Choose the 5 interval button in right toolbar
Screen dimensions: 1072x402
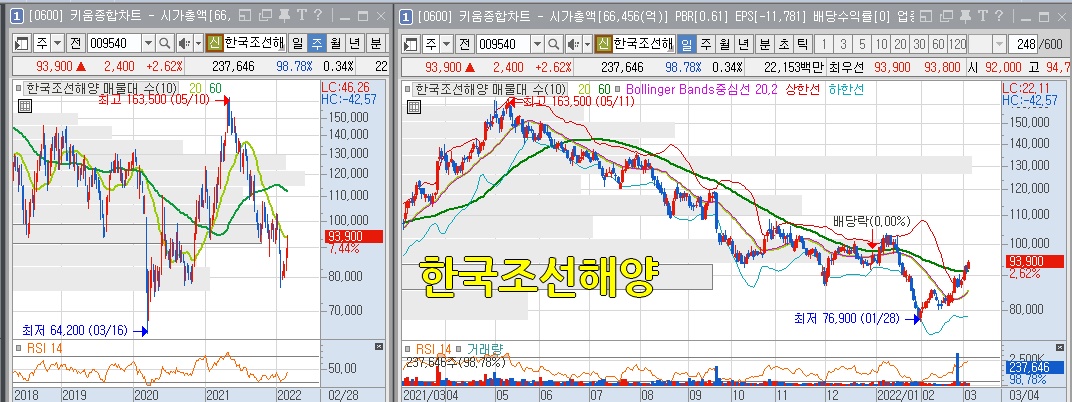click(862, 44)
